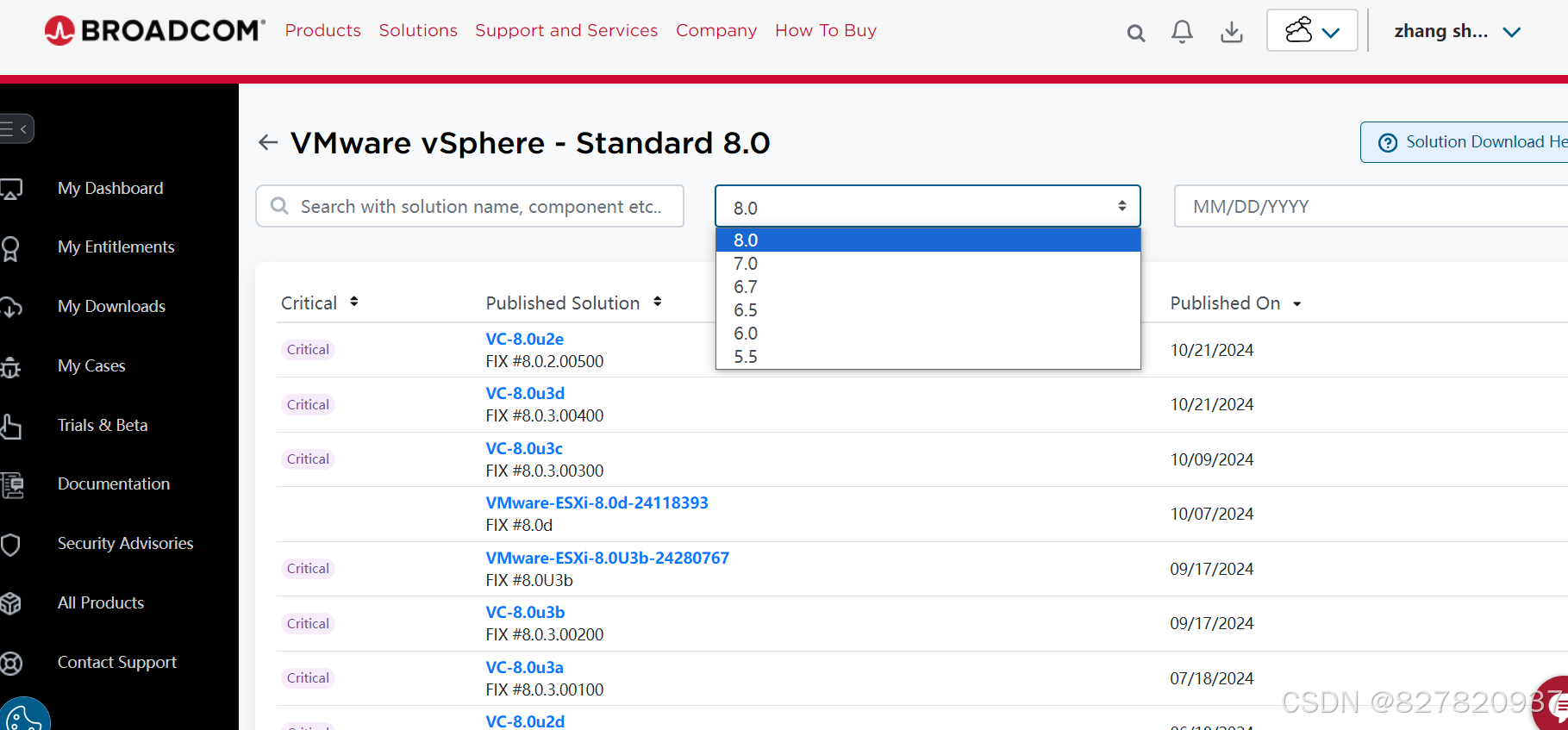1568x730 pixels.
Task: Go to My Downloads
Action: pos(111,307)
